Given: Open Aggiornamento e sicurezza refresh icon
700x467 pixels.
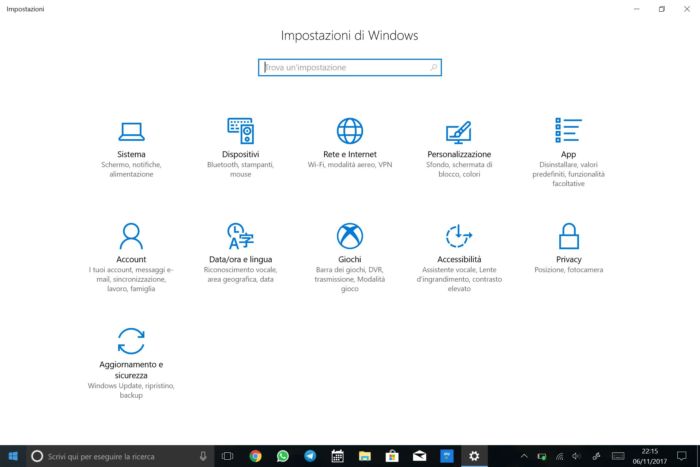Looking at the screenshot, I should 131,341.
